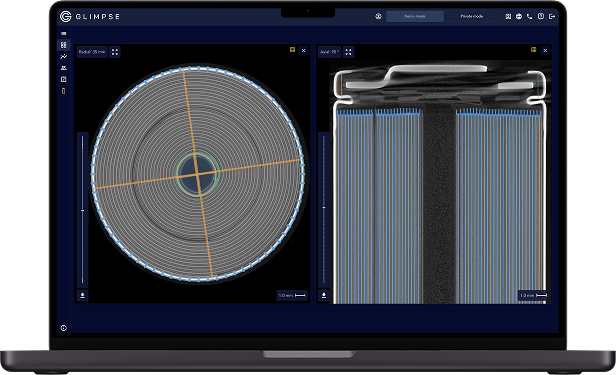Click the round icon left of Demo mode
The image size is (616, 375).
coord(378,16)
